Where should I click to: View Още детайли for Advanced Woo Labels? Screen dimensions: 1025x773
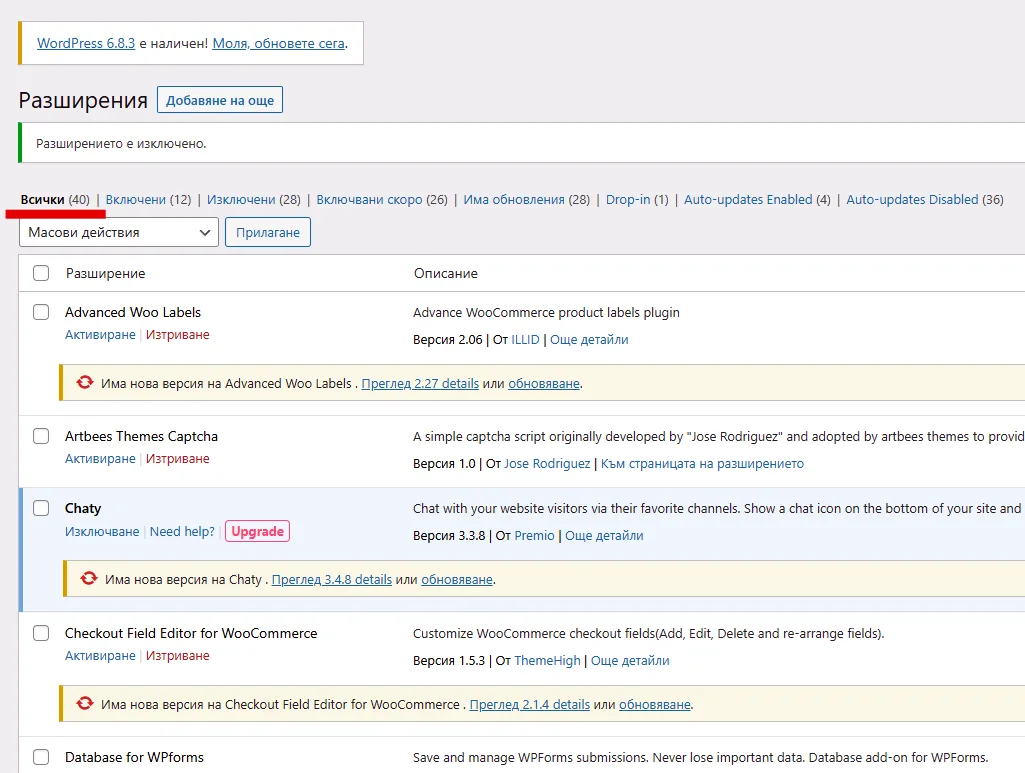click(589, 340)
